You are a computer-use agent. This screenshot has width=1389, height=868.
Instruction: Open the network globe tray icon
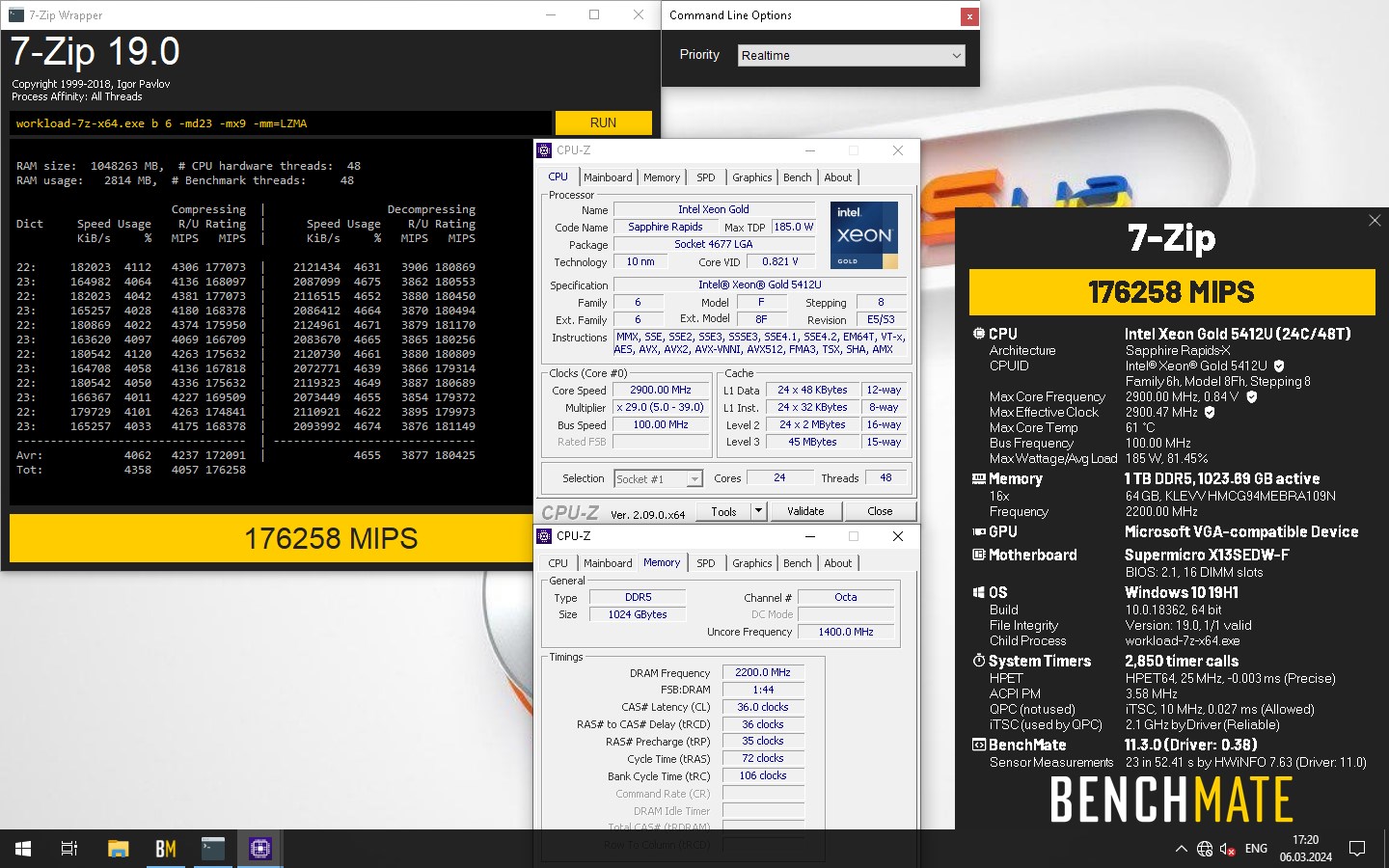(1205, 849)
